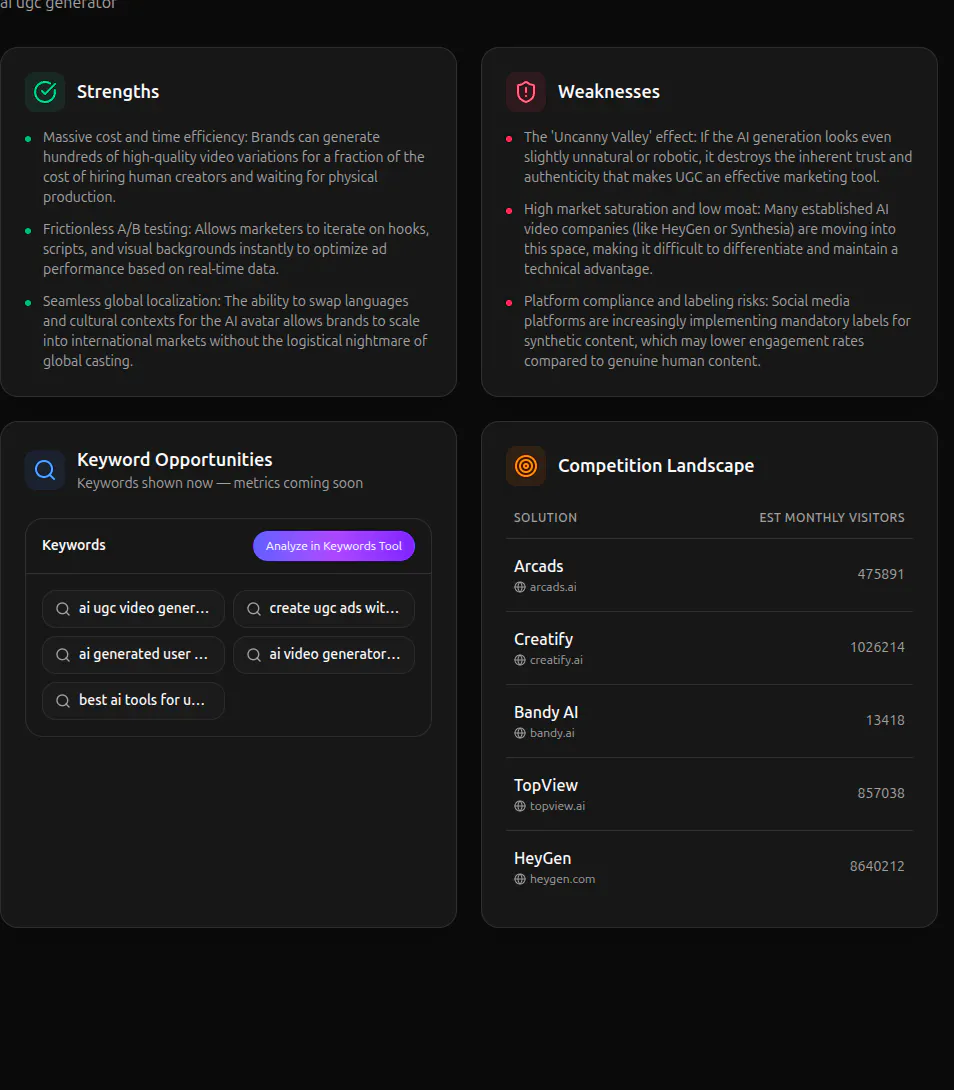The width and height of the screenshot is (954, 1090).
Task: Click the 'High market saturation' bullet
Action: [x=711, y=239]
